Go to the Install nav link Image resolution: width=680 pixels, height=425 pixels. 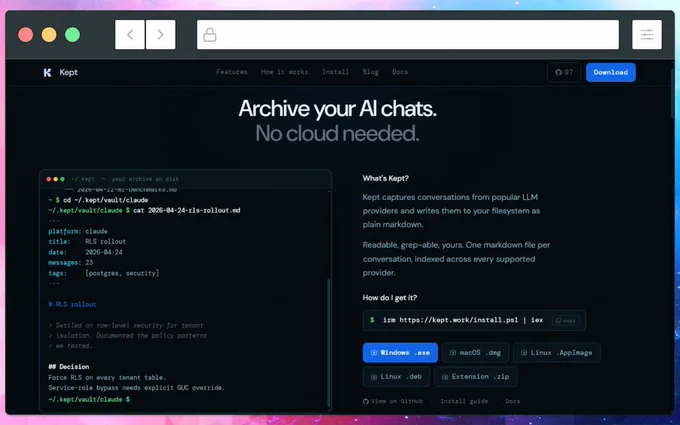pyautogui.click(x=335, y=72)
